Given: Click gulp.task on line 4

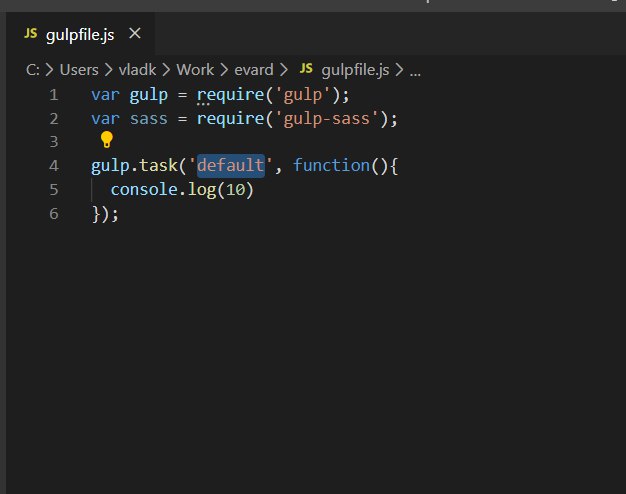Looking at the screenshot, I should pyautogui.click(x=134, y=166).
